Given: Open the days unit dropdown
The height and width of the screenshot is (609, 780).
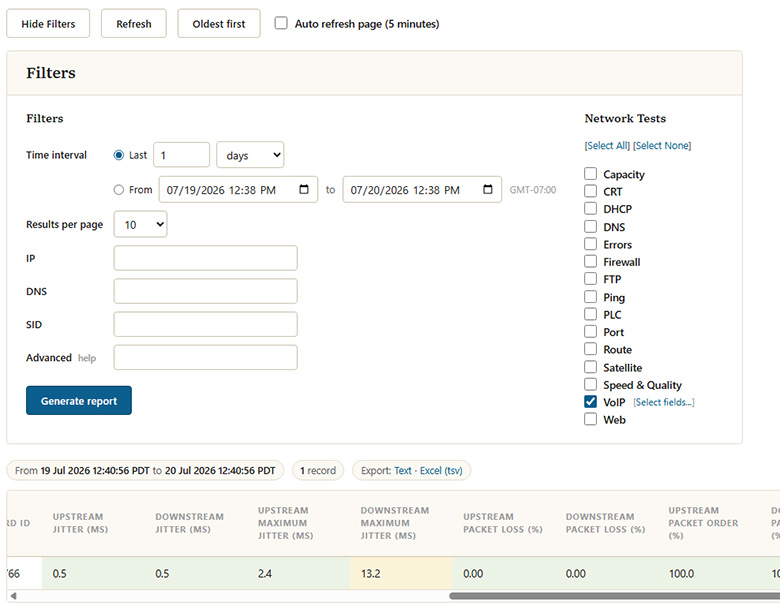Looking at the screenshot, I should tap(250, 155).
